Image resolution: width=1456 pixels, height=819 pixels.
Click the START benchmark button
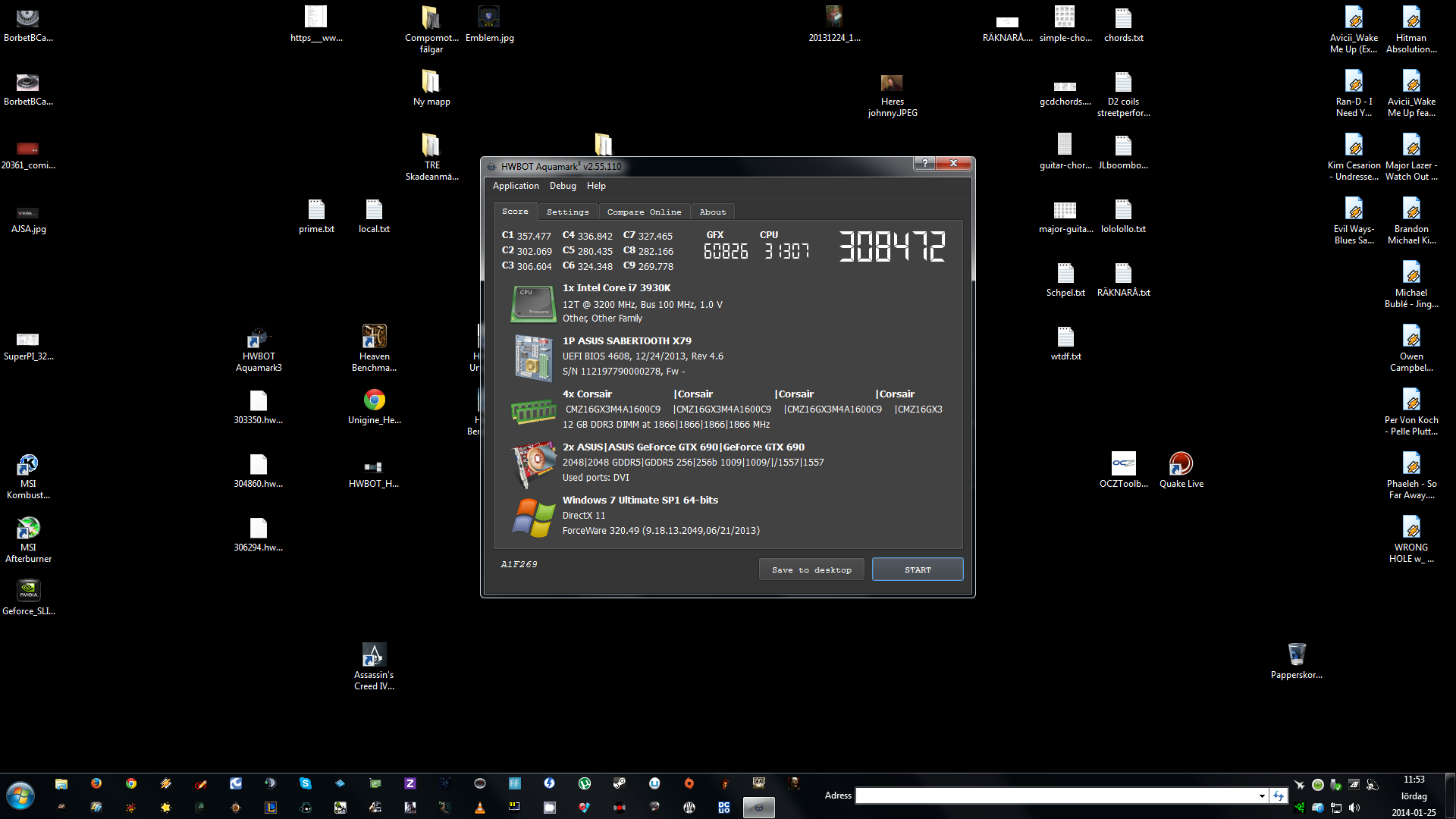coord(918,570)
